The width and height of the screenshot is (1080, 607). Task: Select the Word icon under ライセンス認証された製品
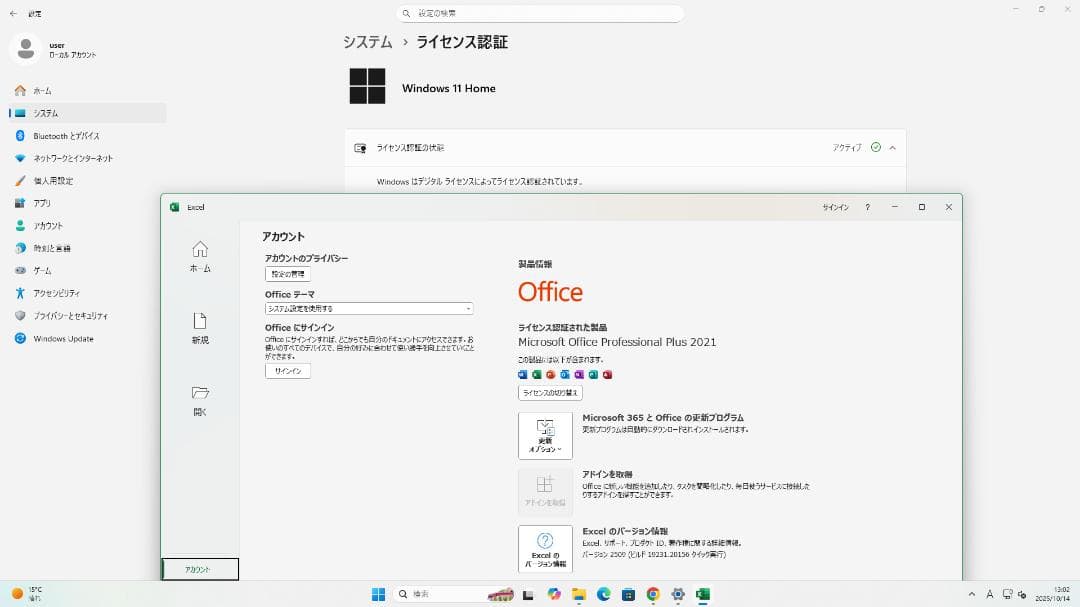coord(522,374)
